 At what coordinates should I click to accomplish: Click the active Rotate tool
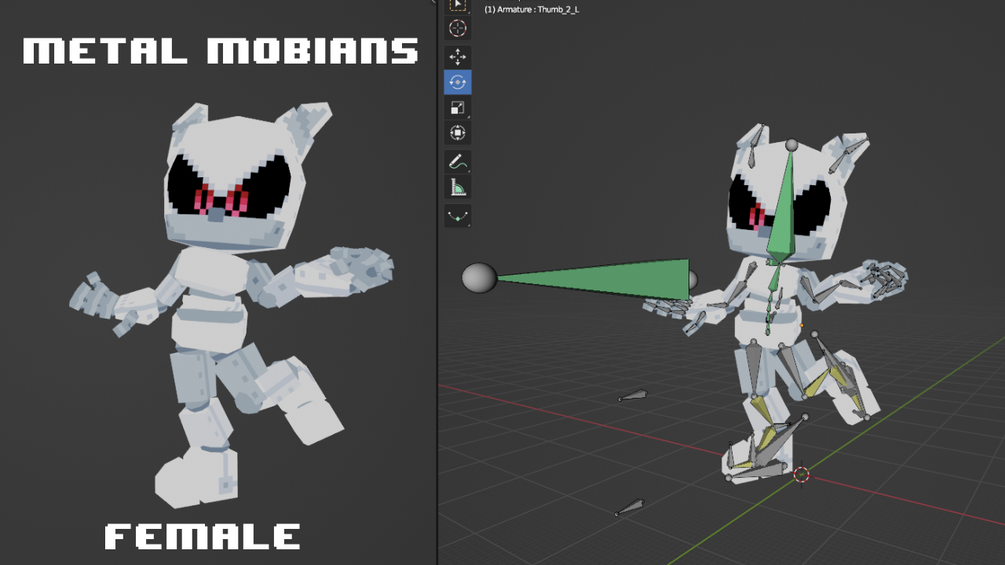458,83
